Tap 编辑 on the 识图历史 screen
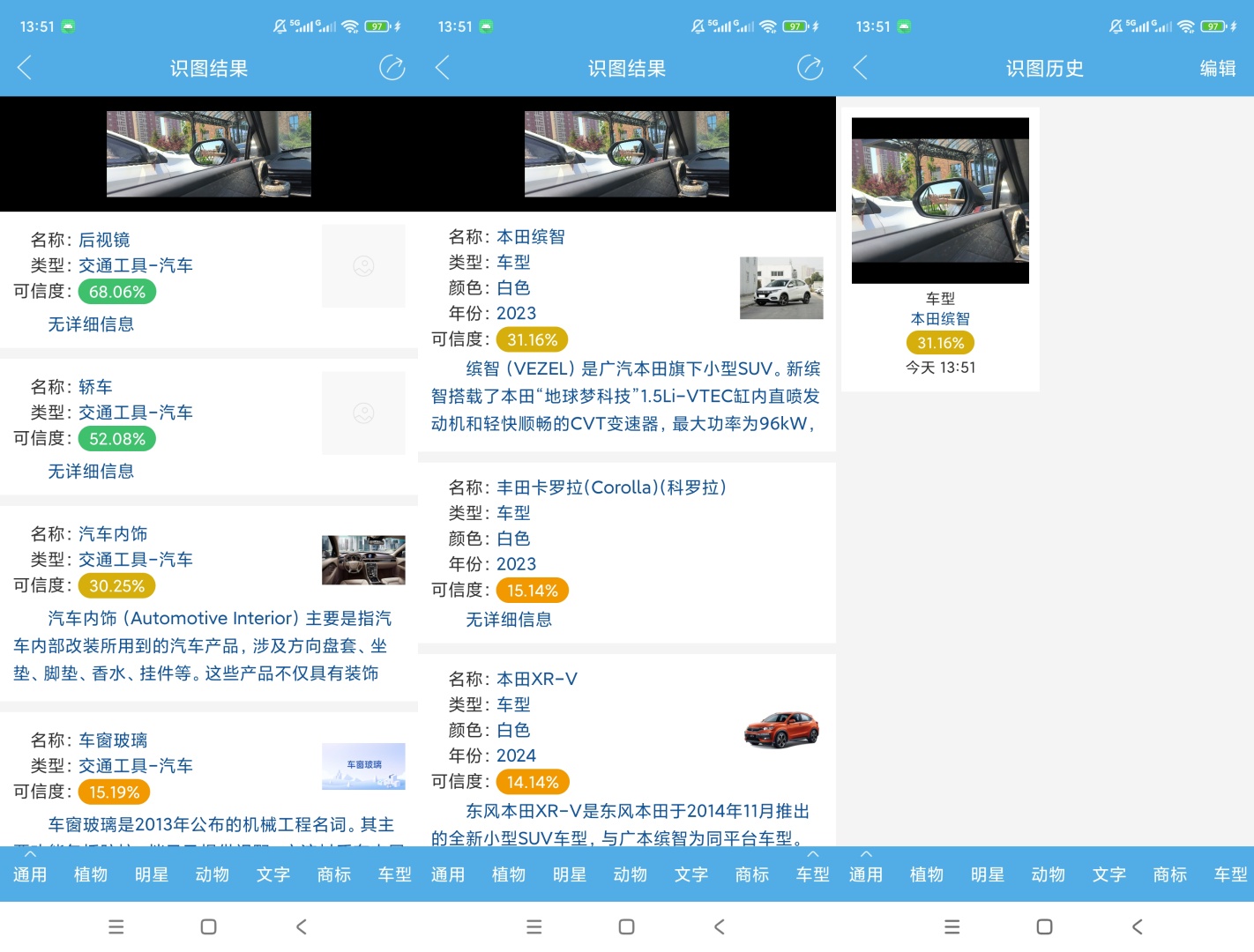Screen dimensions: 1254x952 (1218, 68)
